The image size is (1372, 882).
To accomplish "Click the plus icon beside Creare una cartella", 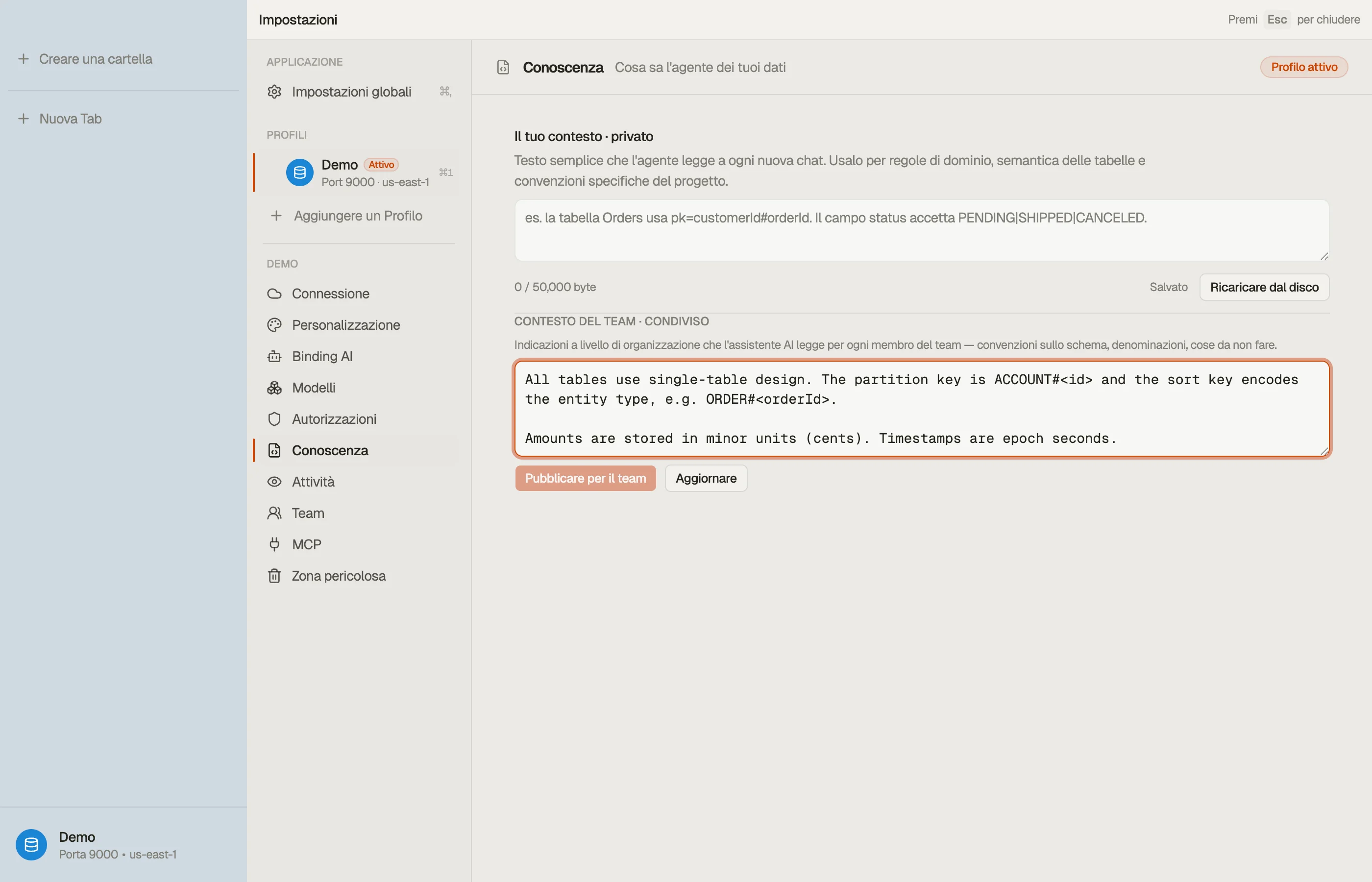I will 24,59.
